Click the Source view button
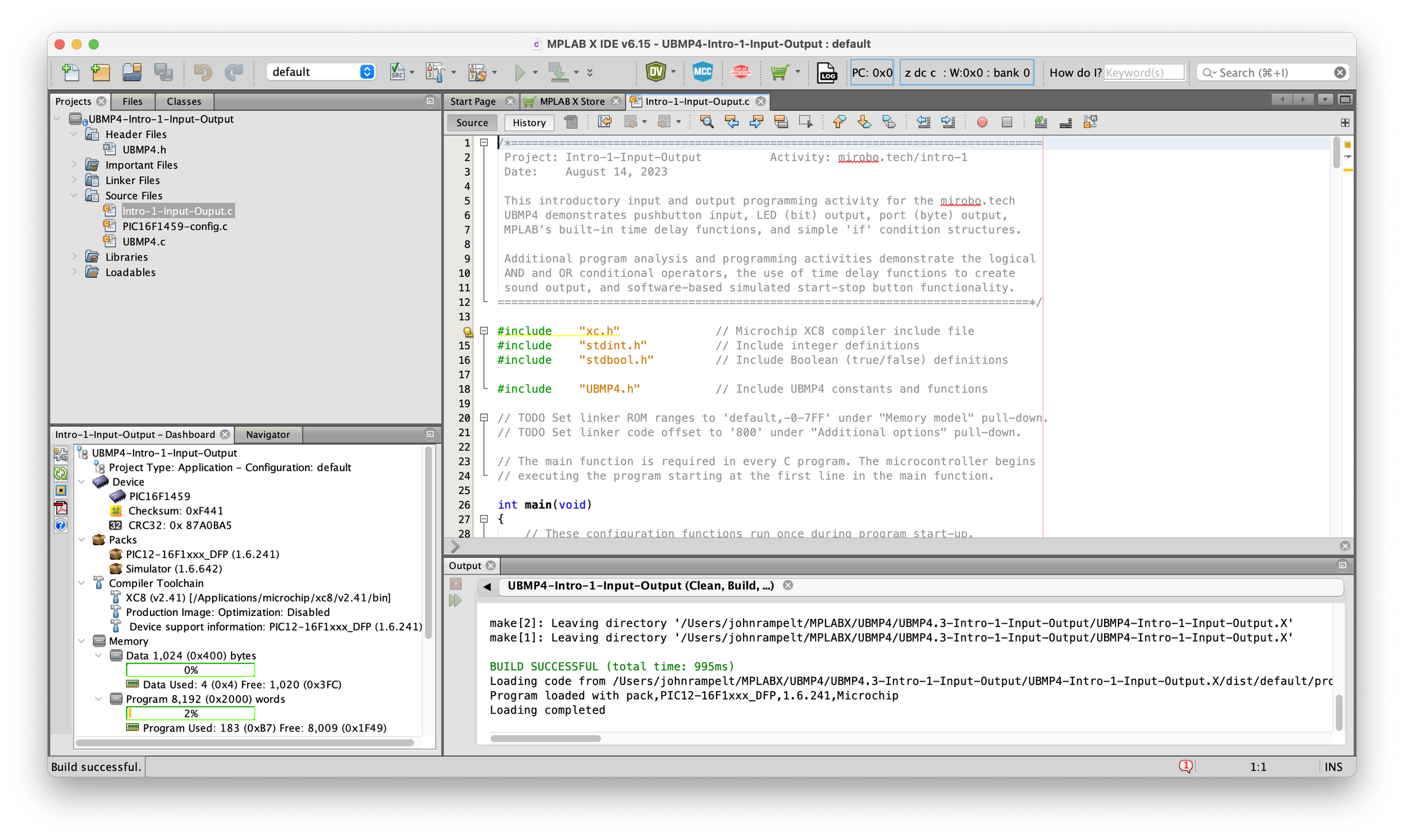This screenshot has height=840, width=1404. 472,122
